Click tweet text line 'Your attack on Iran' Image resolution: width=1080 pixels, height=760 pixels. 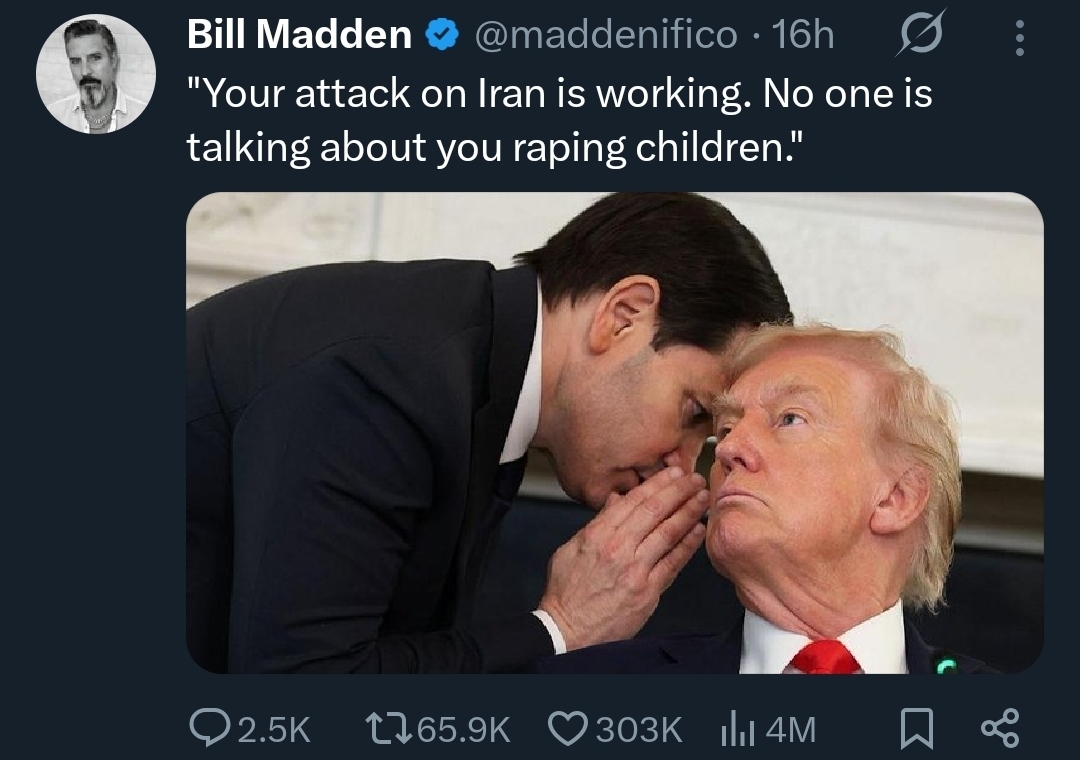[559, 93]
